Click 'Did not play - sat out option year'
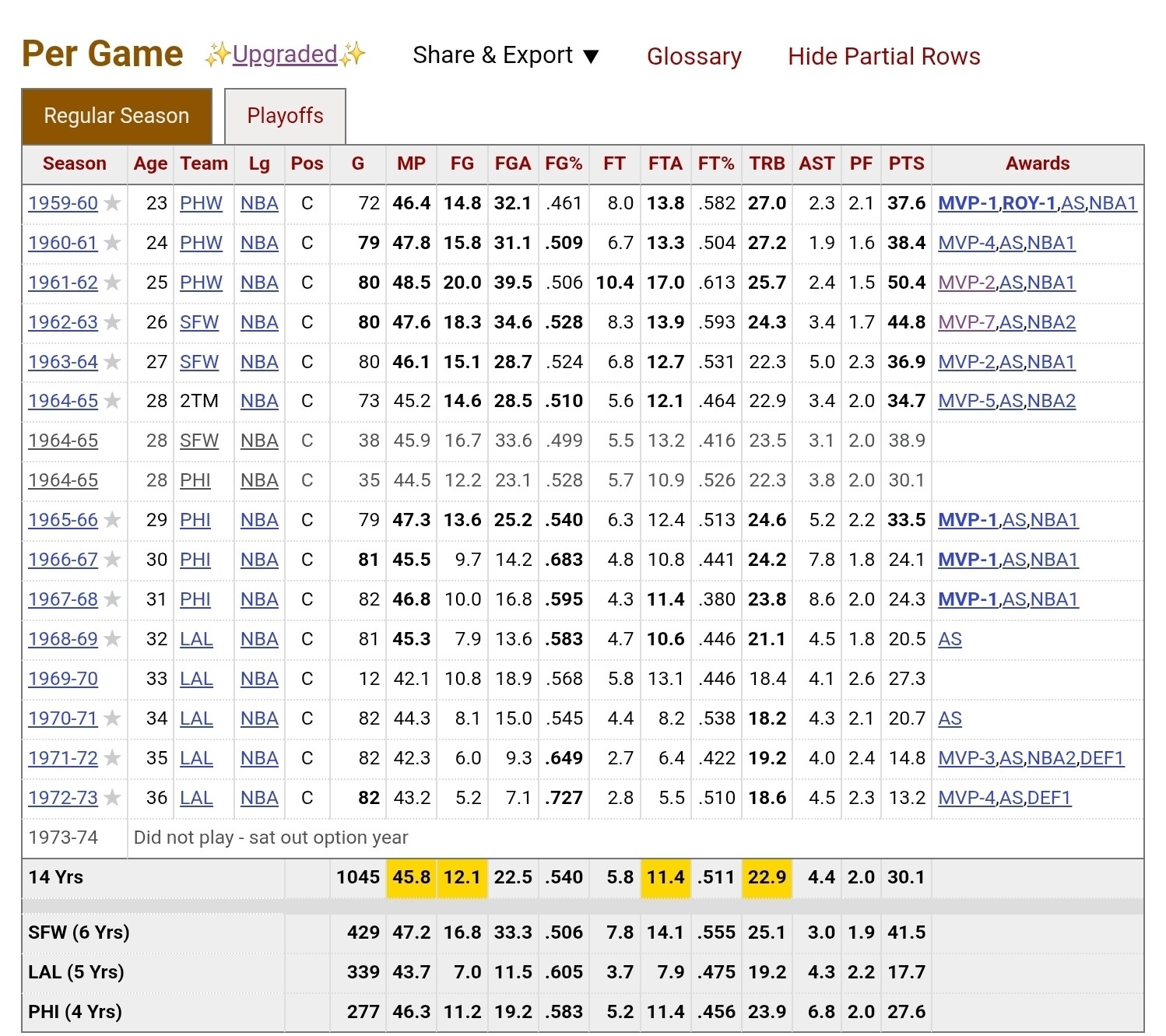Viewport: 1166px width, 1036px height. coord(271,838)
